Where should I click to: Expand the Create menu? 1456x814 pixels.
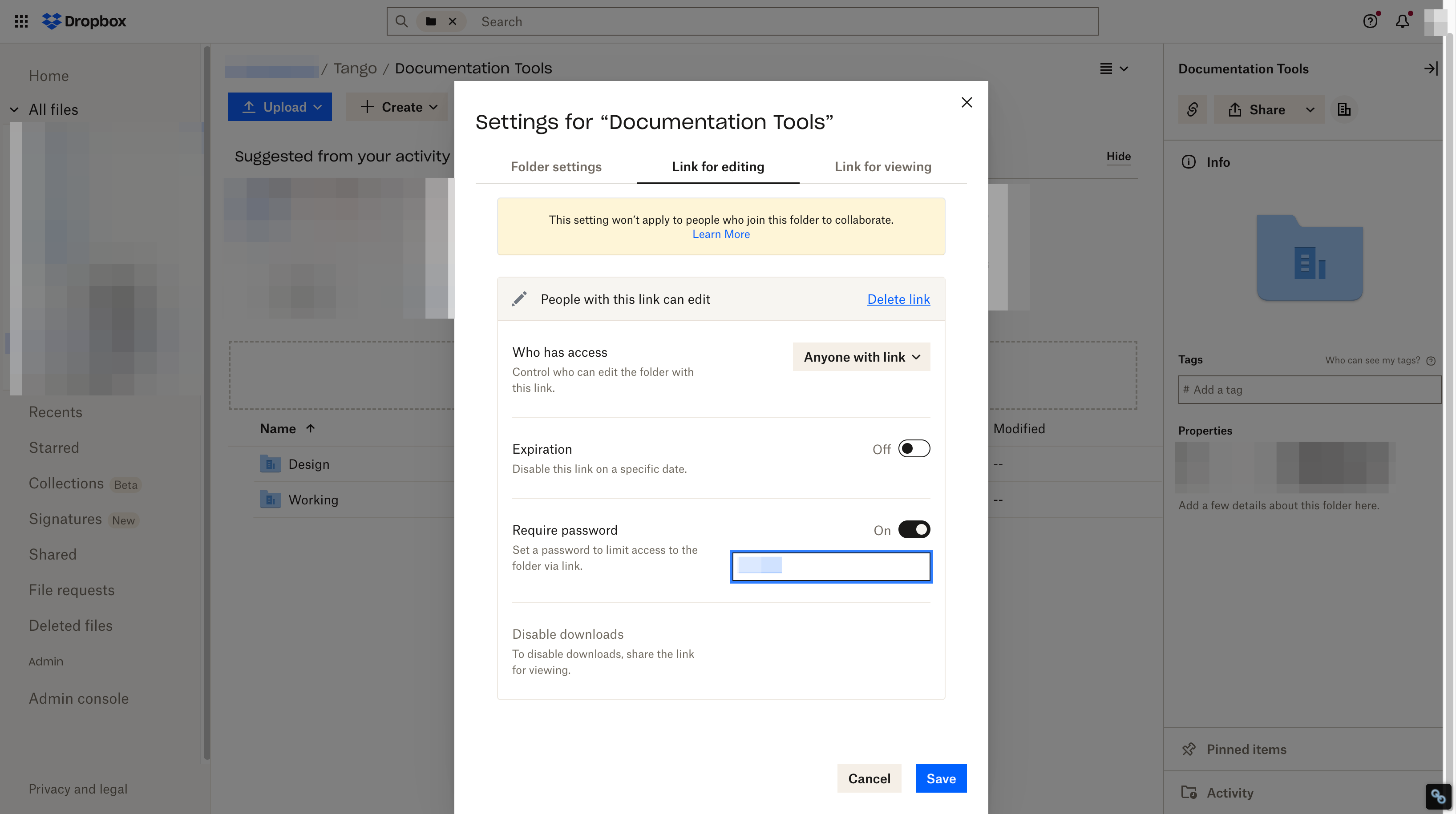pos(397,107)
